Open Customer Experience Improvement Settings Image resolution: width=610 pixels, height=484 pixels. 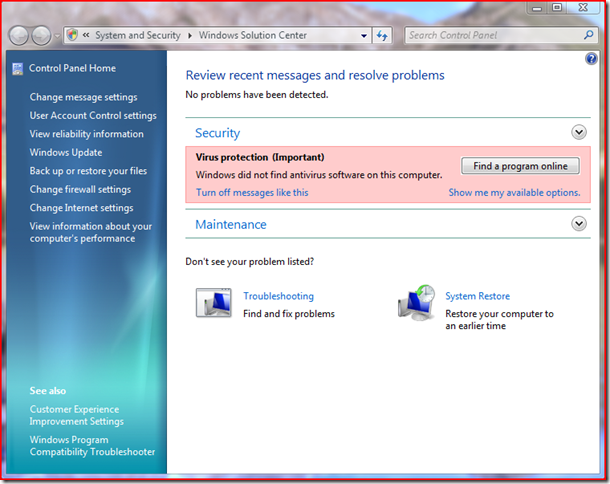click(x=77, y=415)
